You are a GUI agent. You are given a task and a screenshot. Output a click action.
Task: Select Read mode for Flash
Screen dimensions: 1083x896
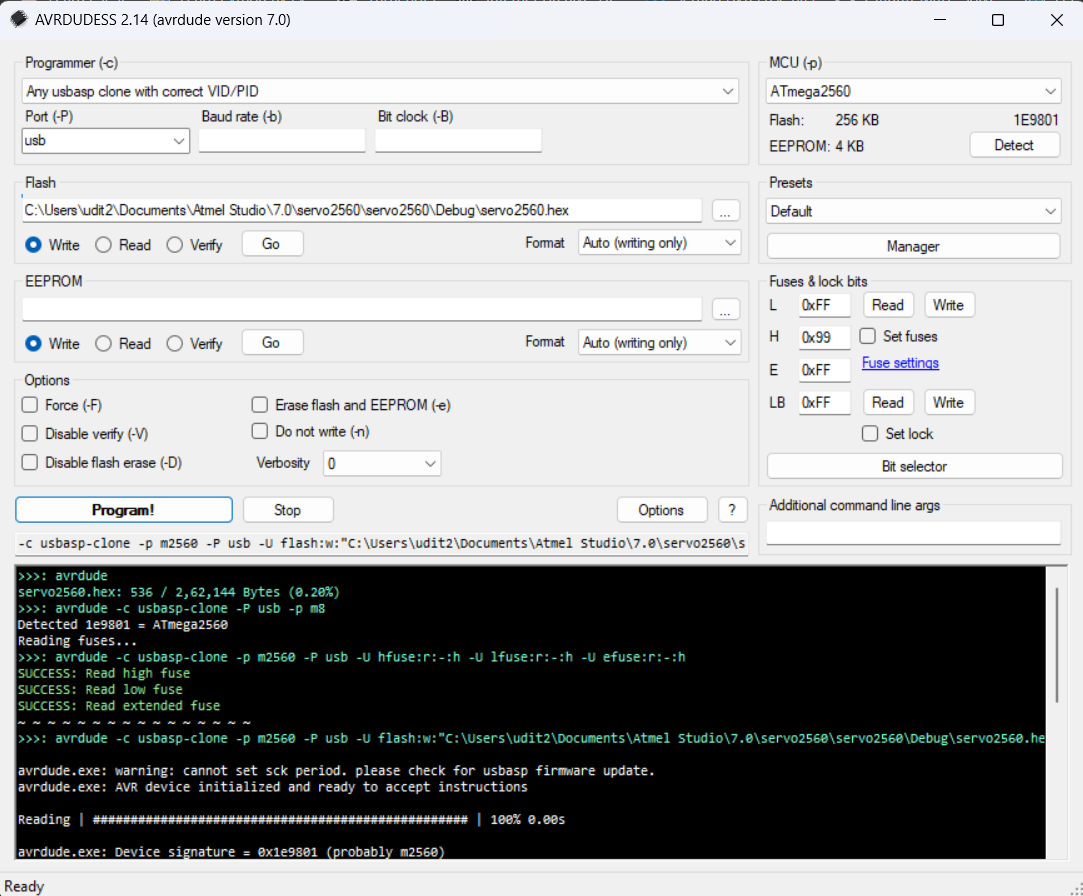[x=103, y=244]
